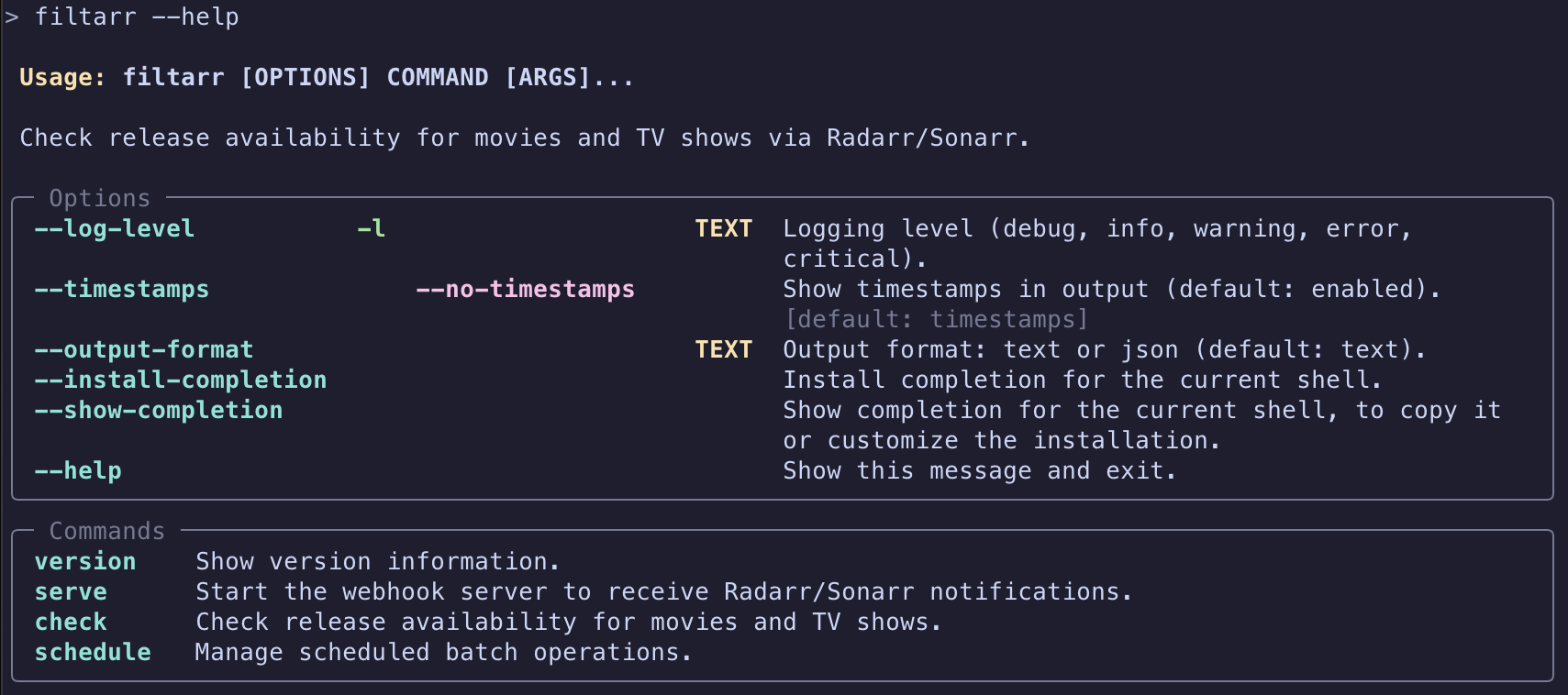This screenshot has height=695, width=1568.
Task: Click TEXT type in the --log-level row
Action: 724,228
